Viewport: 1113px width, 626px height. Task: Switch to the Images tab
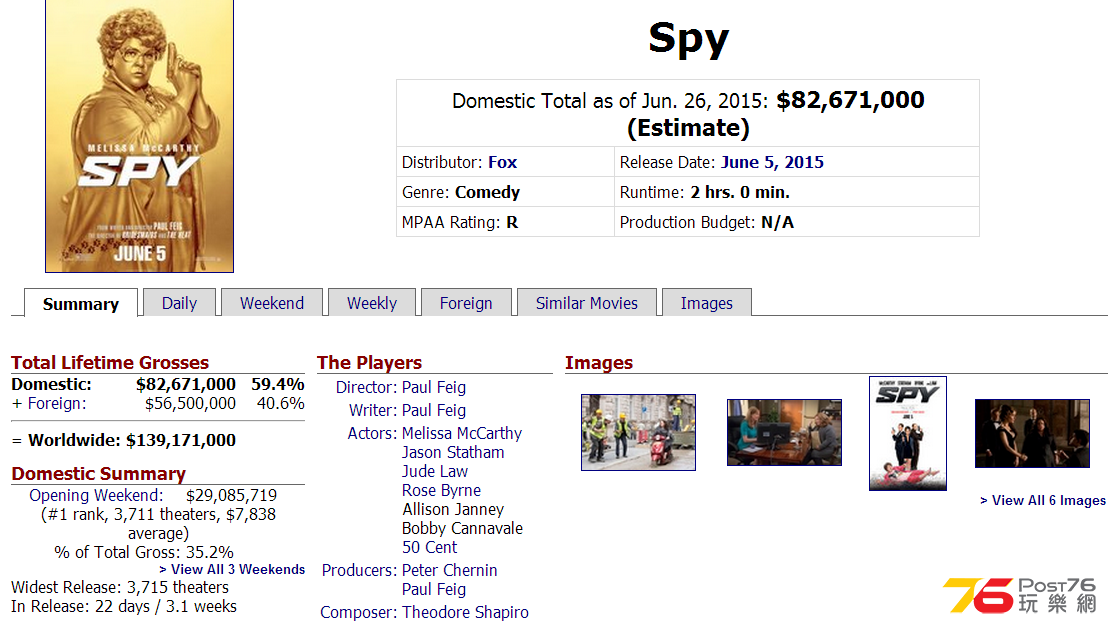[707, 303]
